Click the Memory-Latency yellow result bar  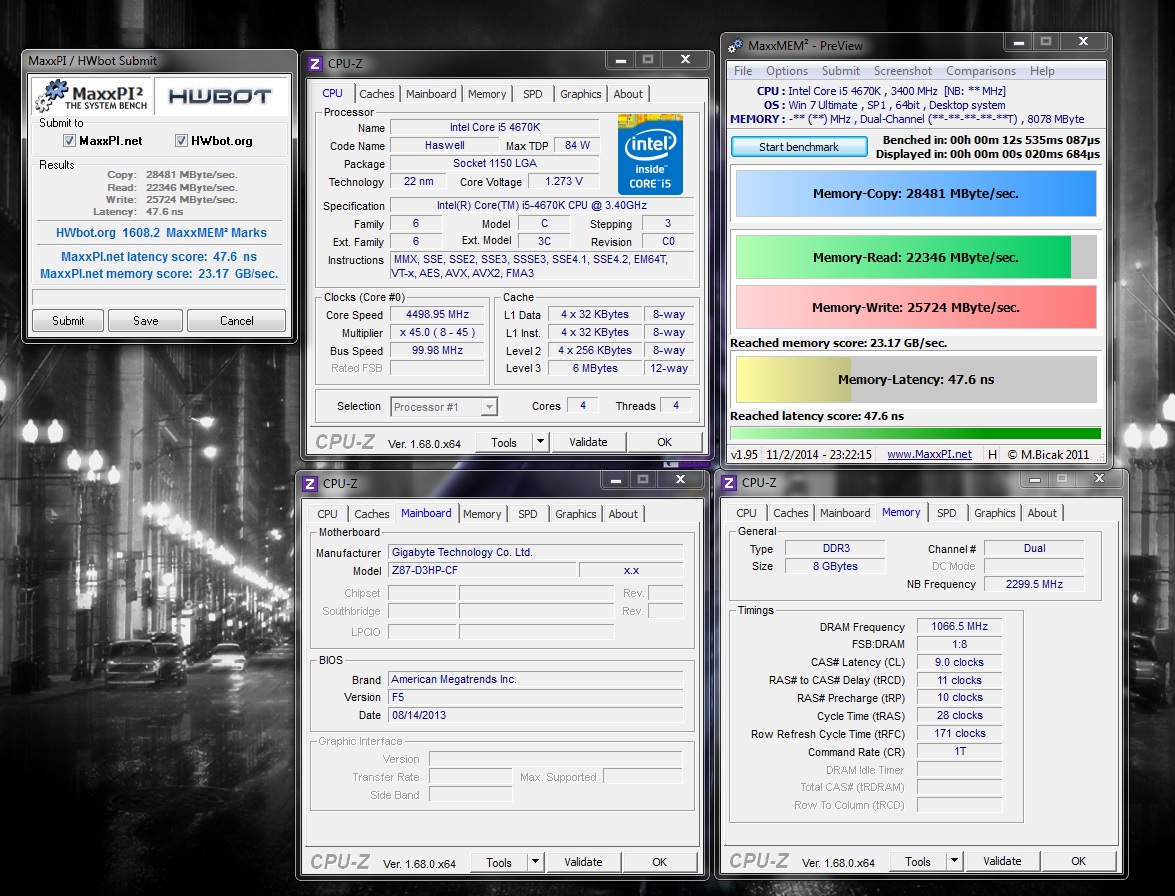coord(916,379)
